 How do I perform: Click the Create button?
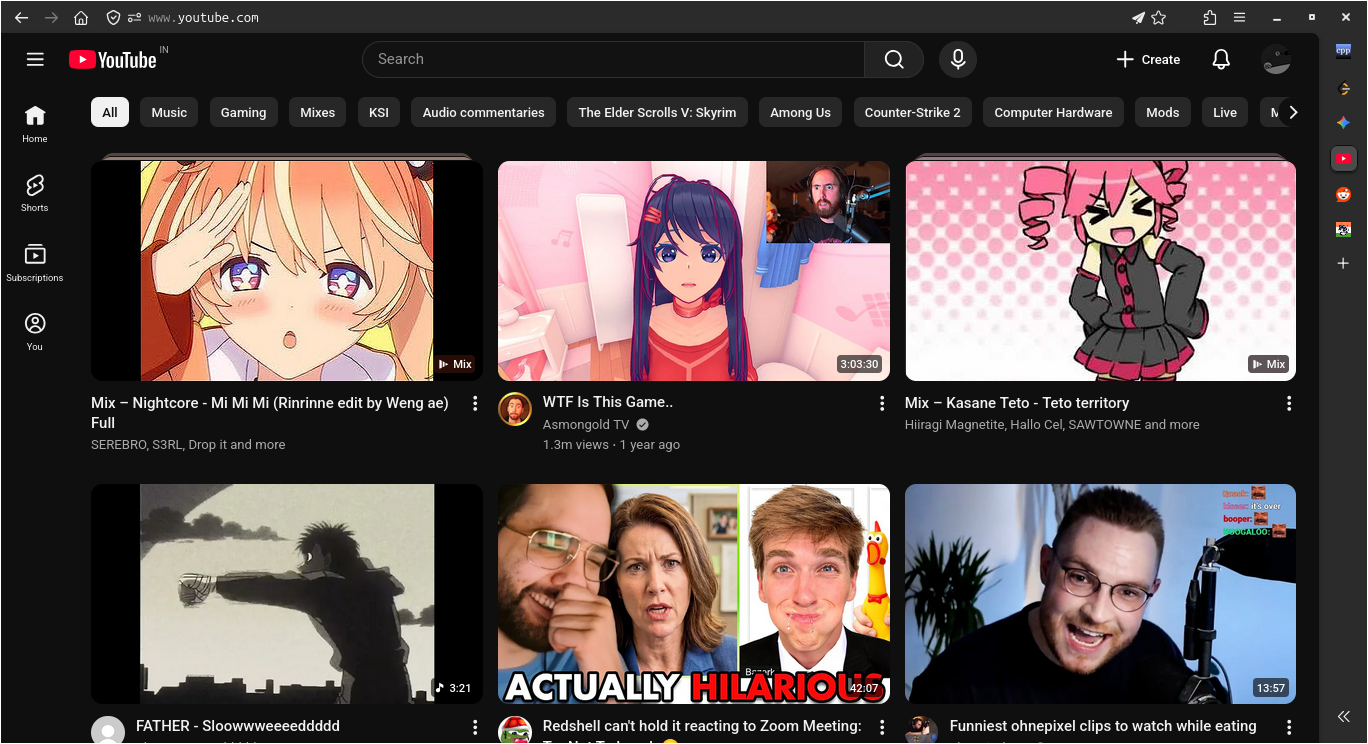(x=1148, y=60)
